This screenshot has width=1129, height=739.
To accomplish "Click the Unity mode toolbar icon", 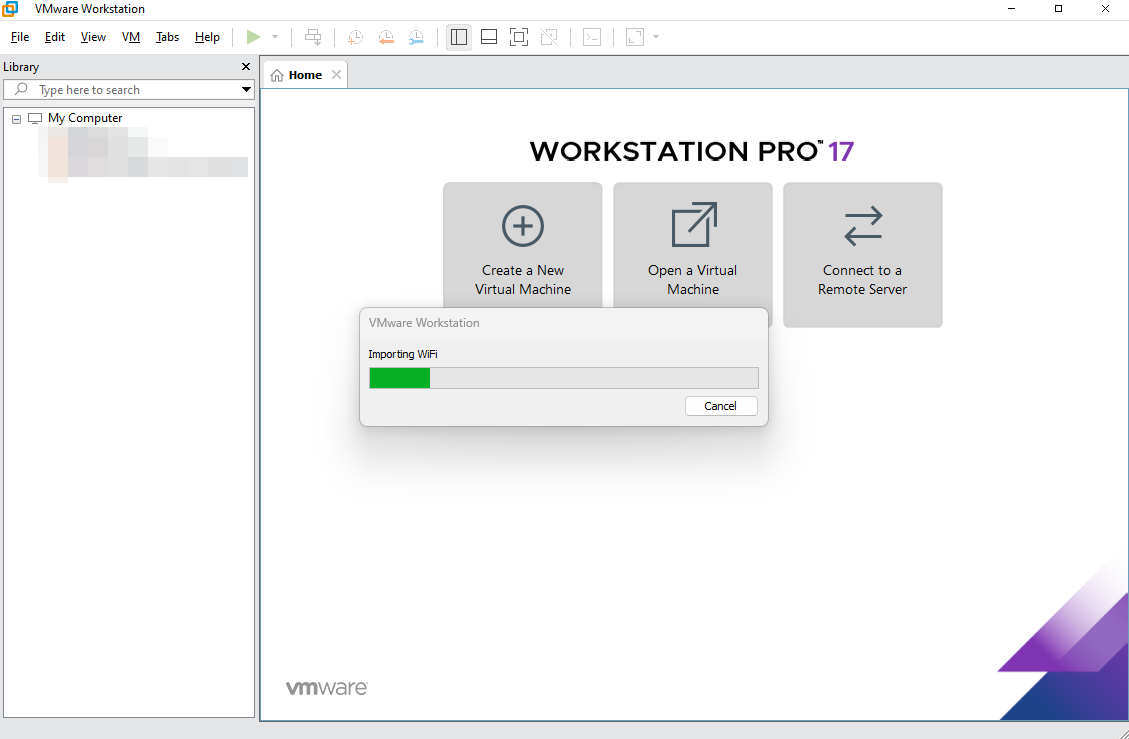I will pyautogui.click(x=549, y=37).
